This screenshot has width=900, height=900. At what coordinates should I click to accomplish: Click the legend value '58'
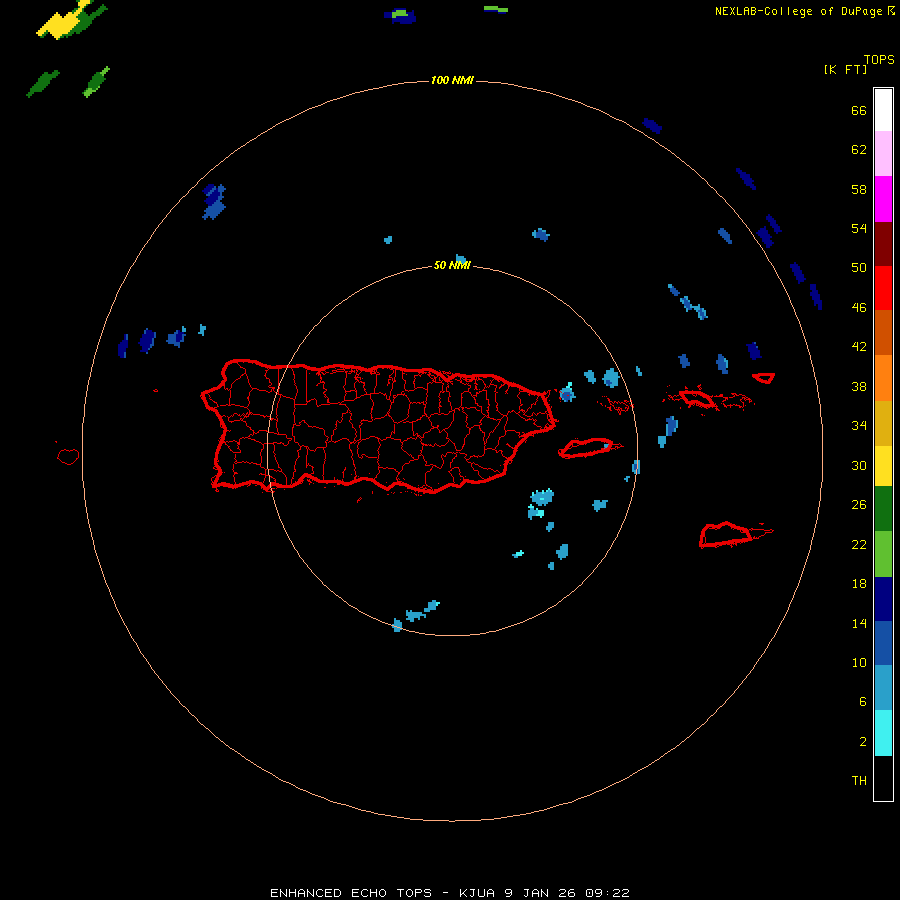[x=859, y=189]
